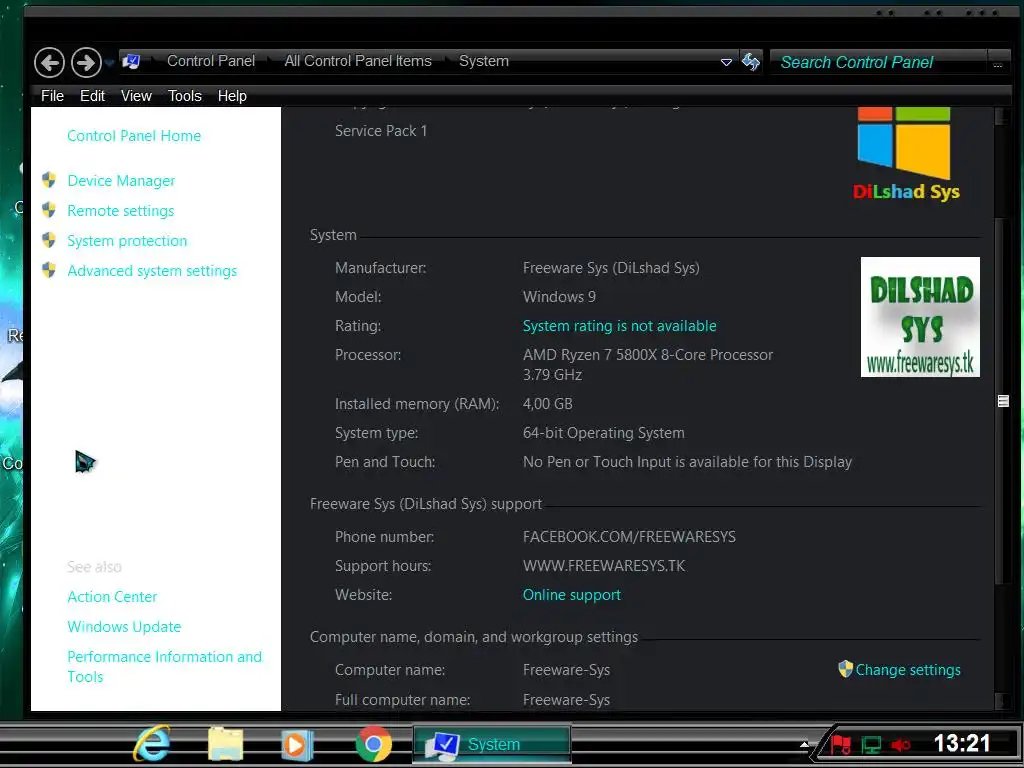This screenshot has height=768, width=1024.
Task: Select processor text AMD Ryzen 7 5800X
Action: click(x=648, y=355)
